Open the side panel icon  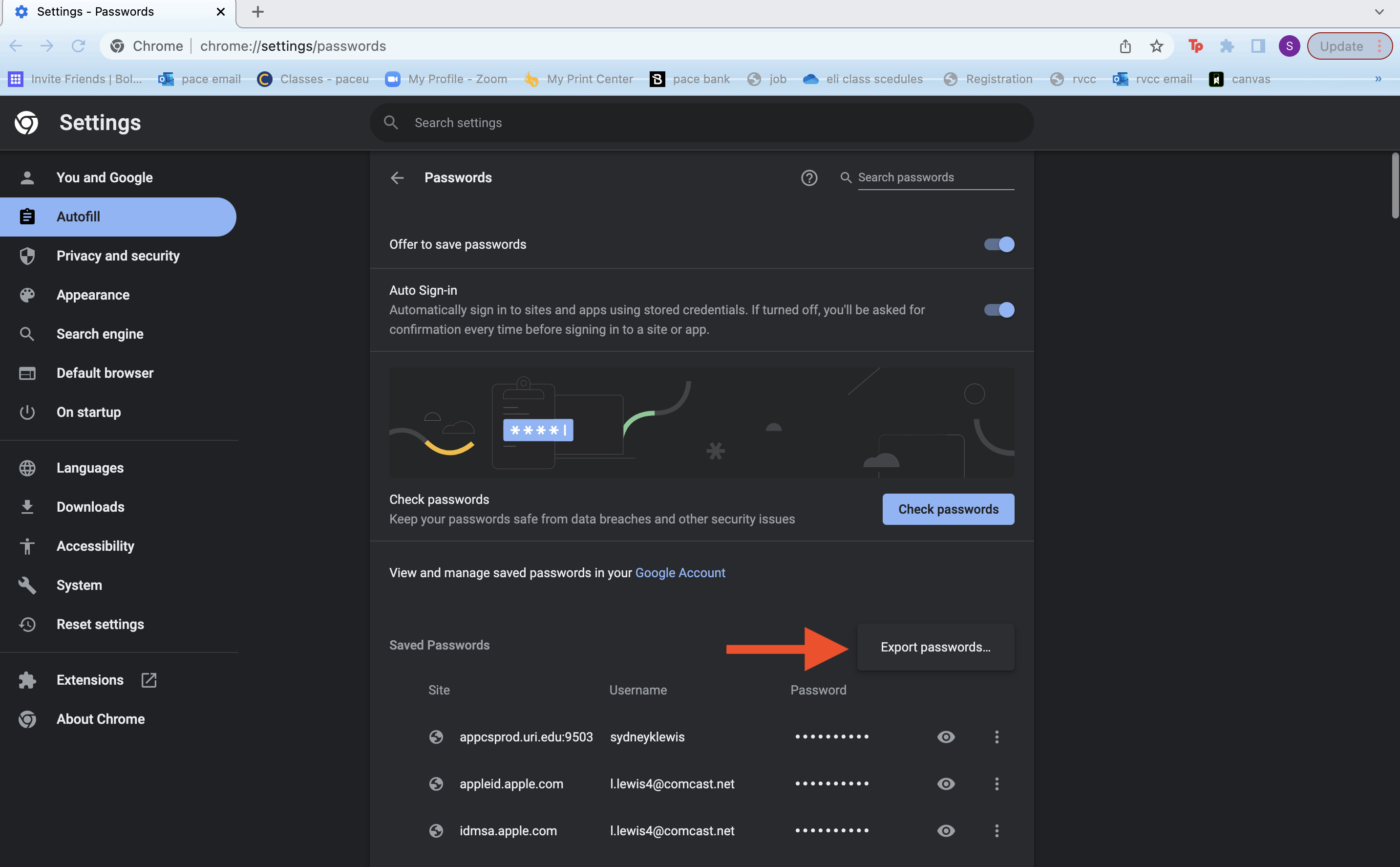click(x=1258, y=46)
